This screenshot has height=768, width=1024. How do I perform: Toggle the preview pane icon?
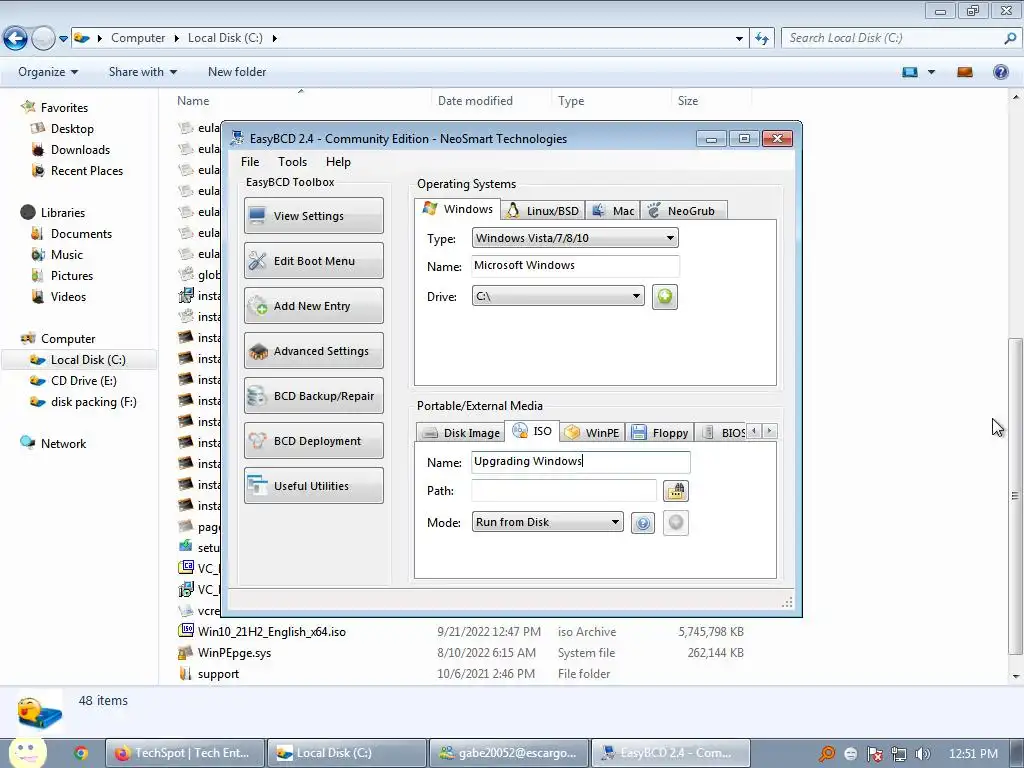click(x=965, y=72)
